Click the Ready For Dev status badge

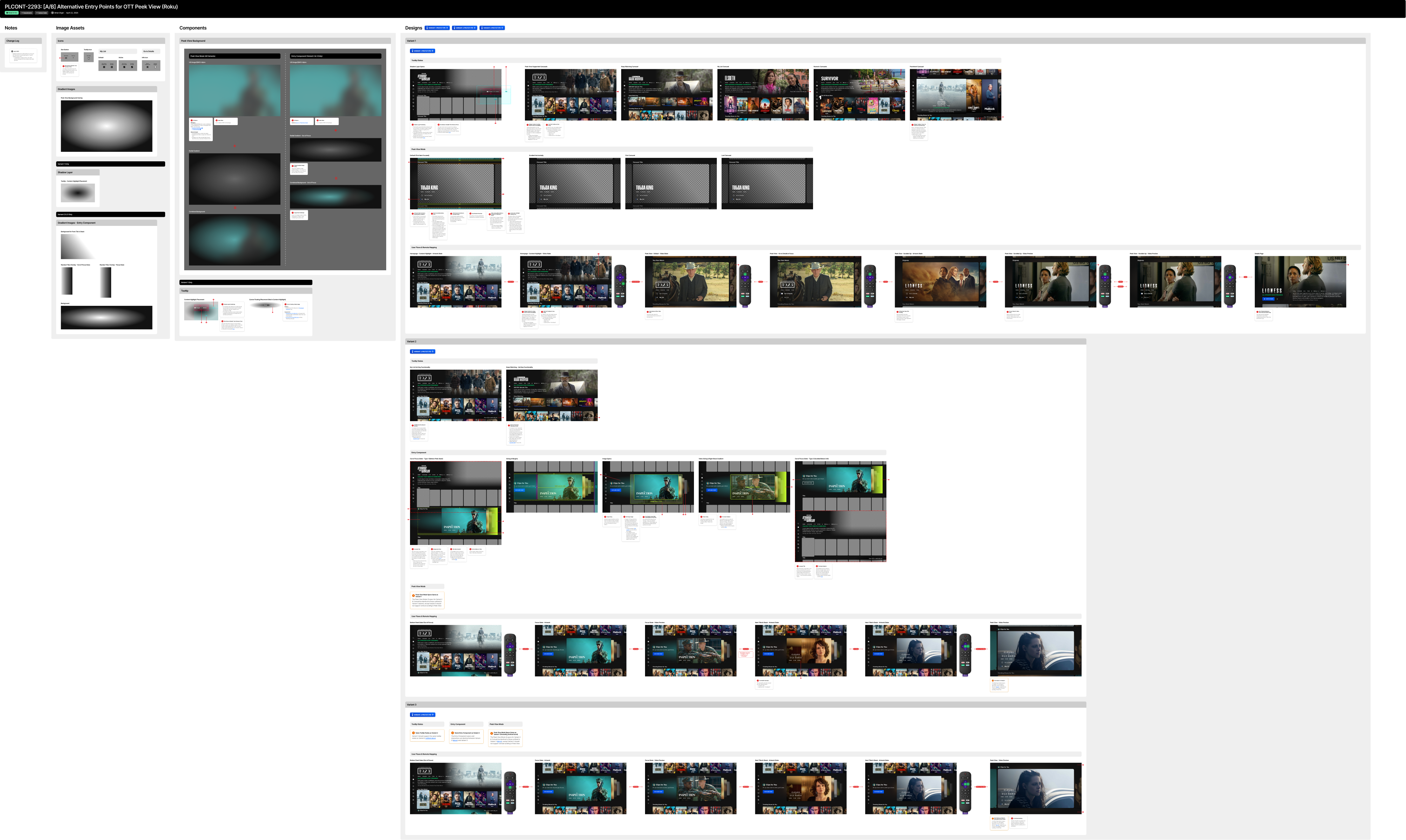12,12
